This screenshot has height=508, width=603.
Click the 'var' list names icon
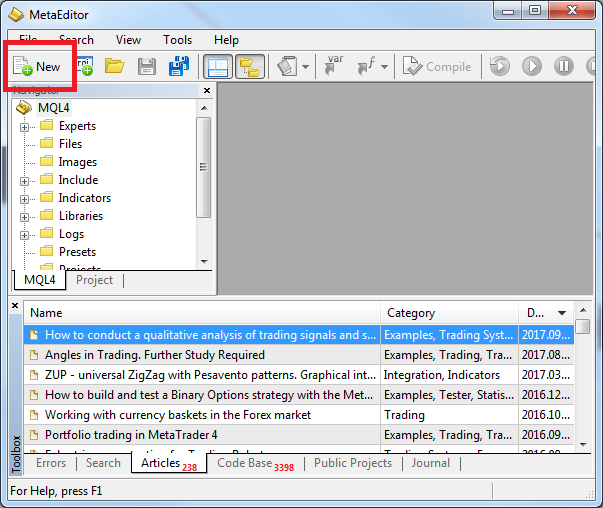click(334, 65)
